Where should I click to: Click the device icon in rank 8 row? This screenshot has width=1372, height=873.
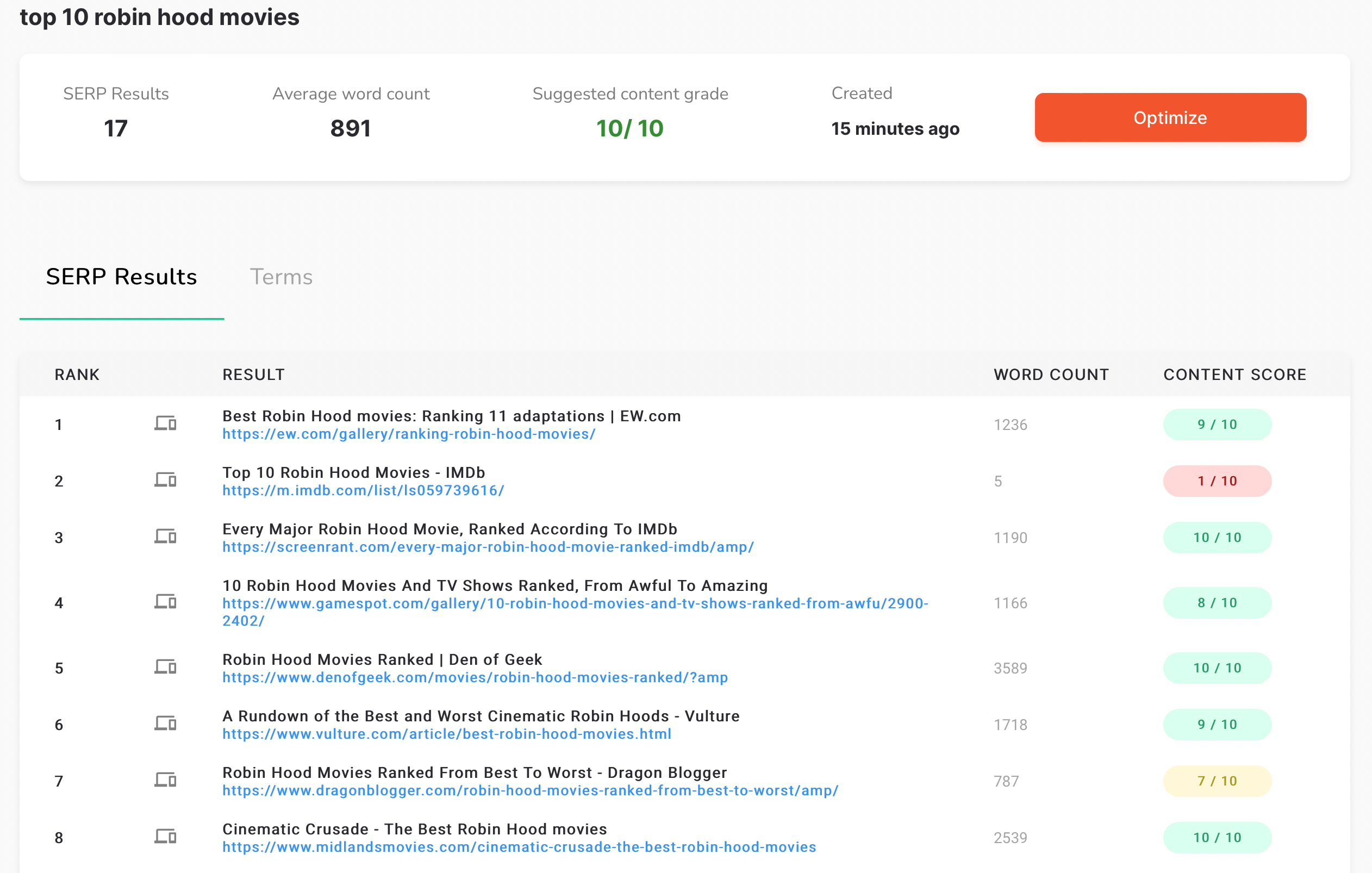165,837
